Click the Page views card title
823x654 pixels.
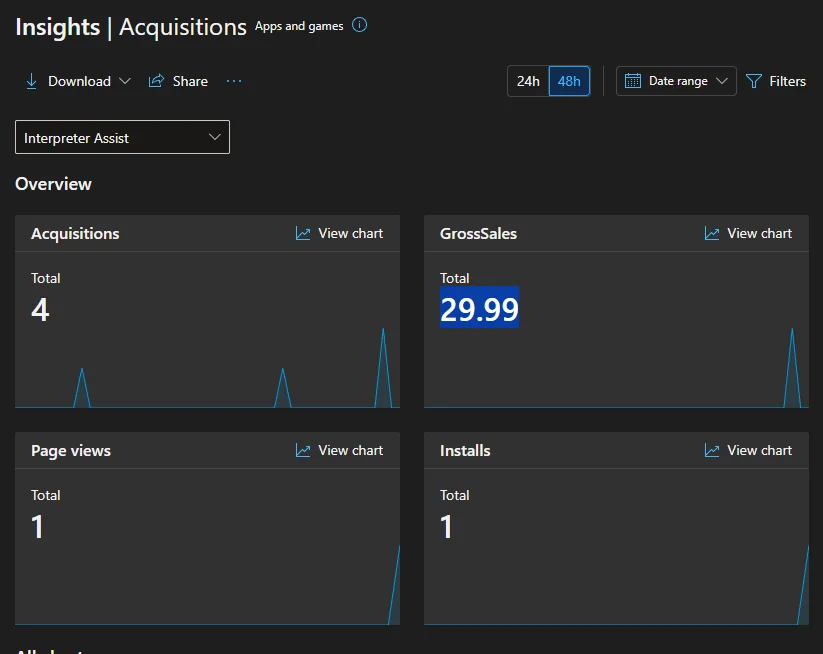[x=71, y=451]
